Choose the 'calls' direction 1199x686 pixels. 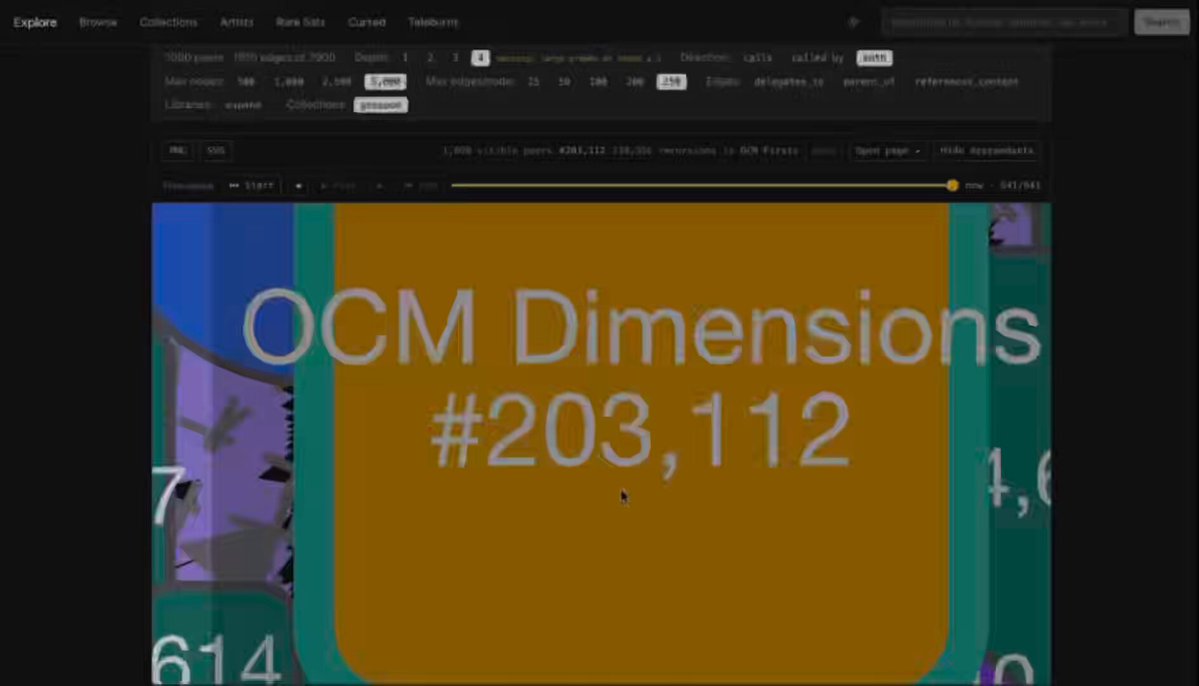click(758, 58)
